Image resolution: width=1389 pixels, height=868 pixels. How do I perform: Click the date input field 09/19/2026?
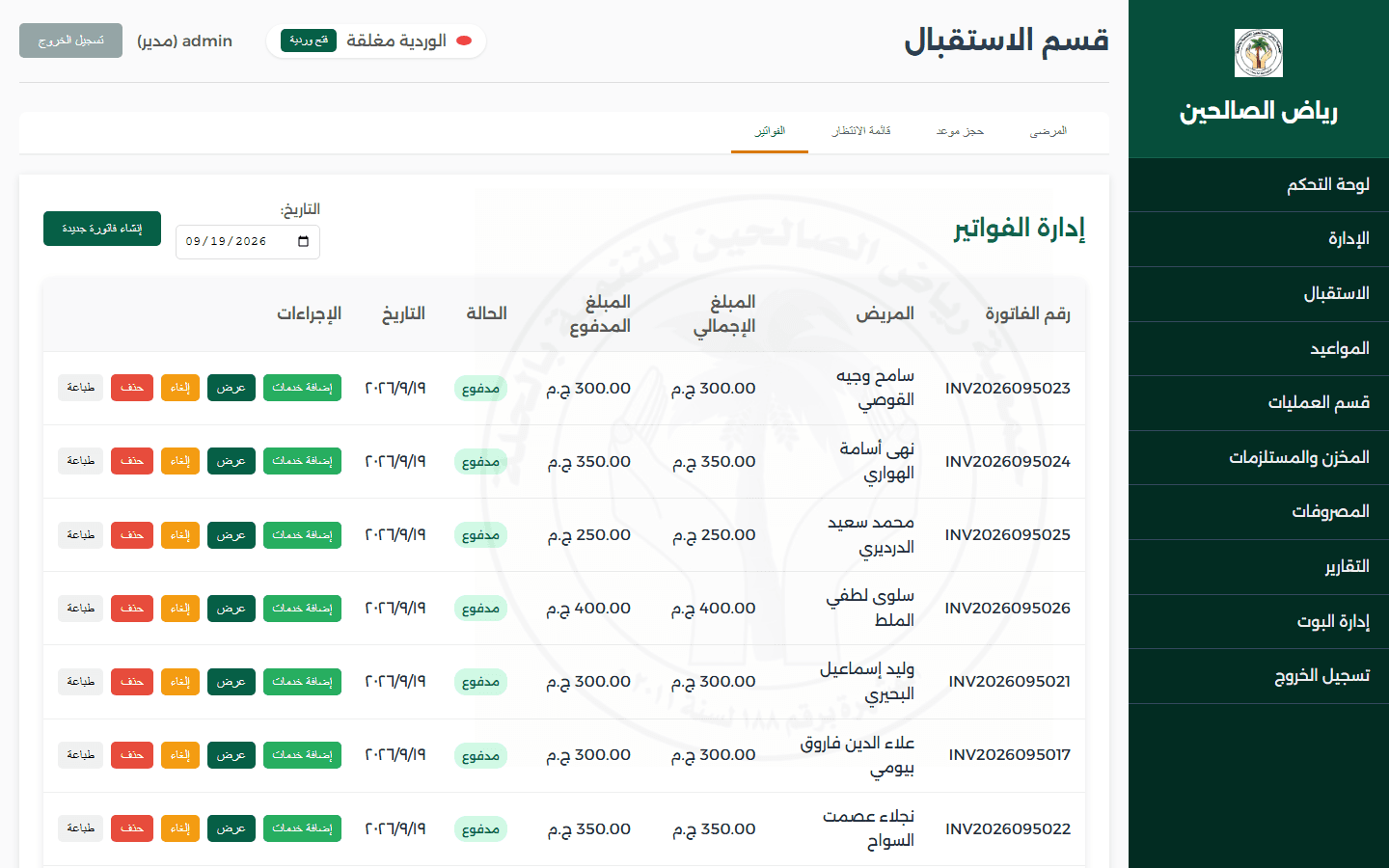[248, 241]
